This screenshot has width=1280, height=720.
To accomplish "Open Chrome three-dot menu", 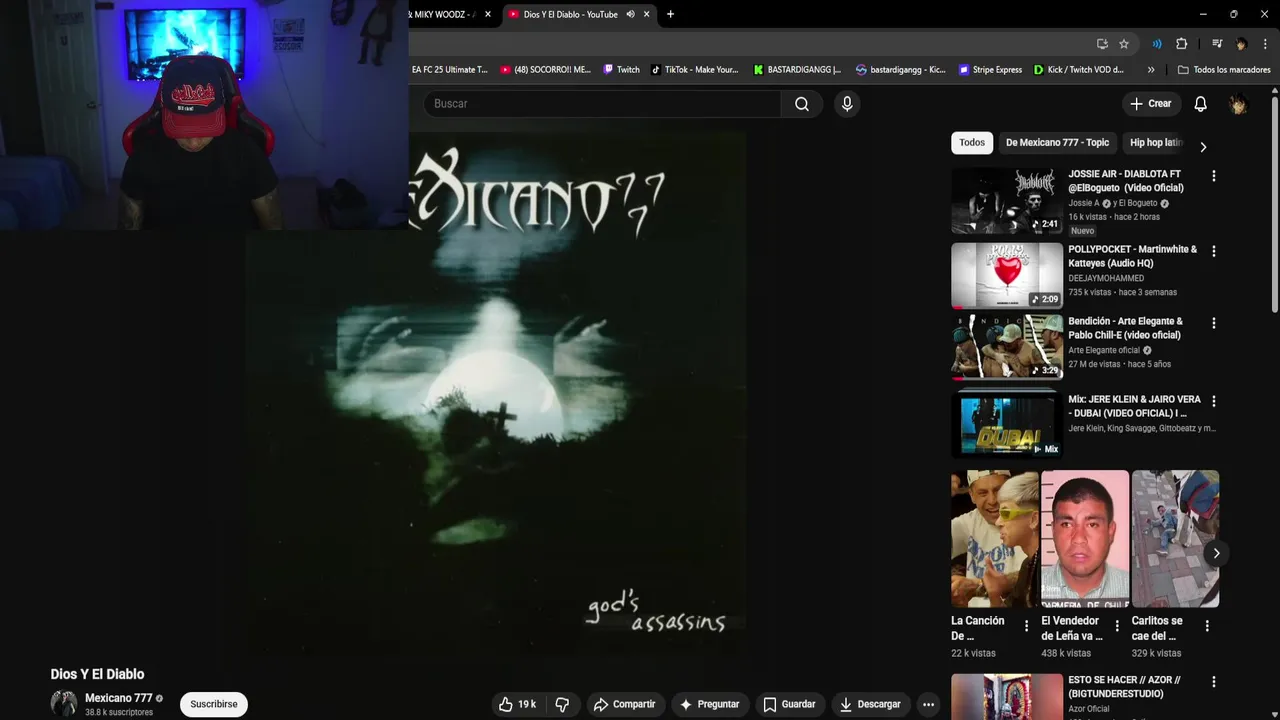I will tap(1266, 44).
